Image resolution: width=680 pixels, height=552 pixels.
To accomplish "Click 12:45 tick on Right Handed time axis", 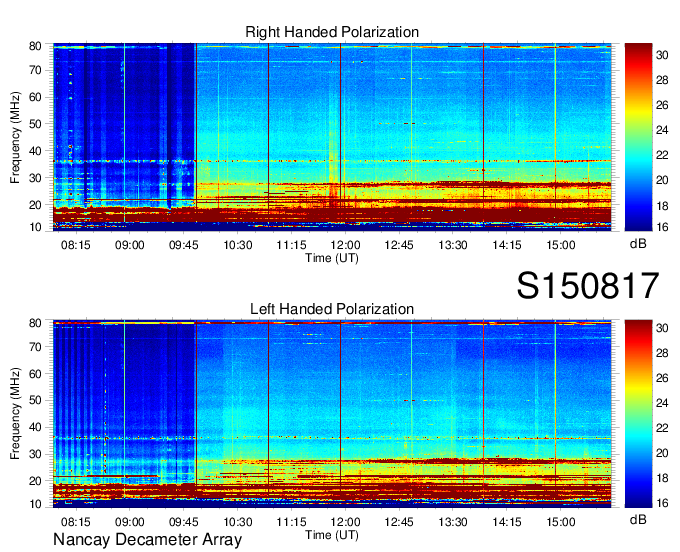I will point(399,245).
